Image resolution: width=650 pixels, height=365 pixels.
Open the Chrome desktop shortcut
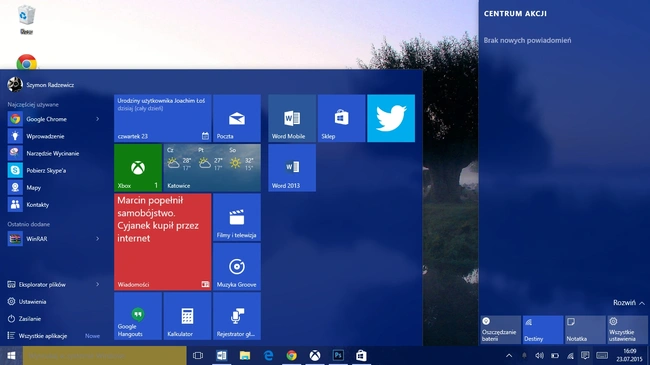click(27, 62)
